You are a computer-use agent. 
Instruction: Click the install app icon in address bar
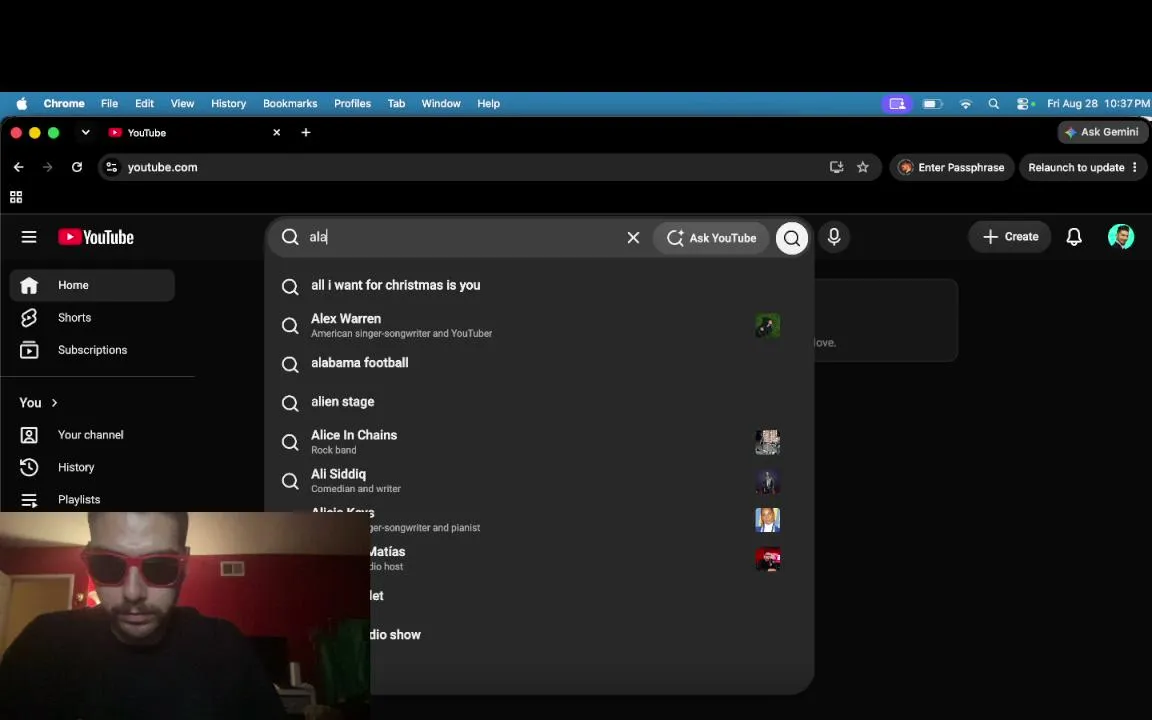(x=836, y=167)
